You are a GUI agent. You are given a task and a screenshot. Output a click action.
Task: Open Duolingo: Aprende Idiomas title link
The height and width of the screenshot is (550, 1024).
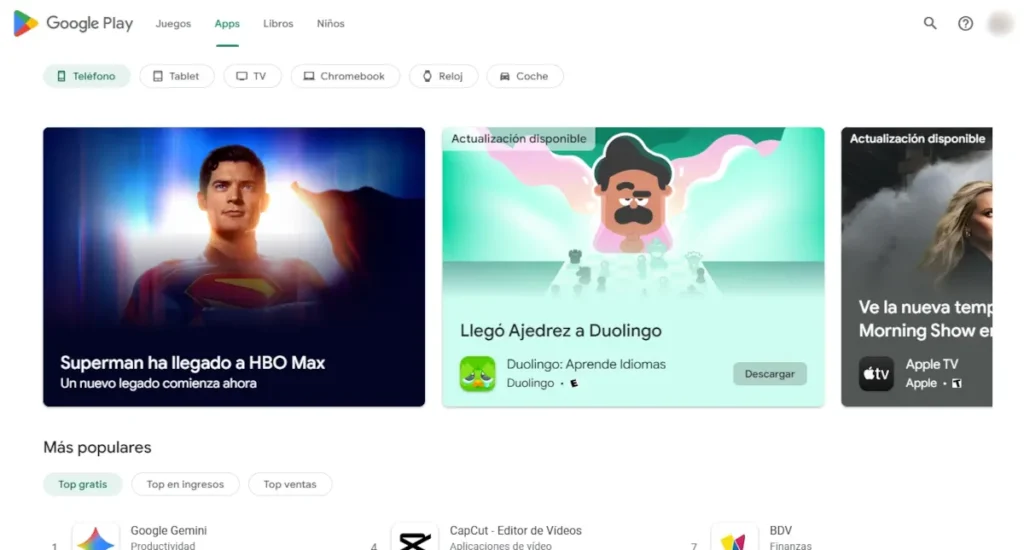coord(586,364)
